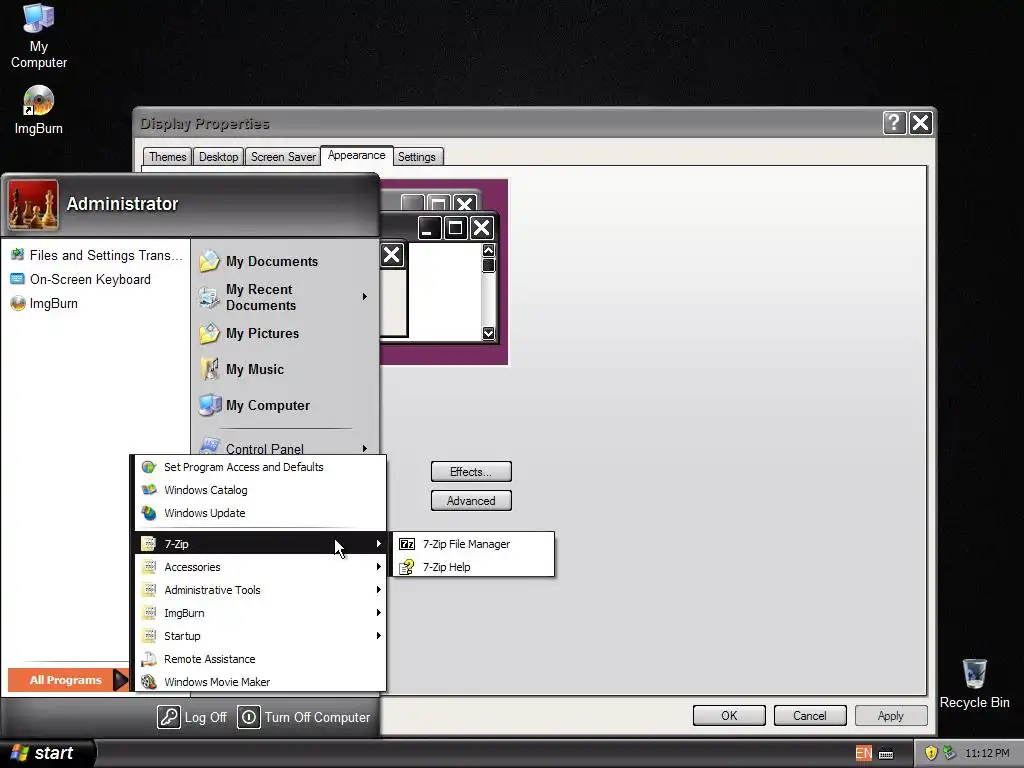Expand Administrative Tools folder

tap(261, 590)
